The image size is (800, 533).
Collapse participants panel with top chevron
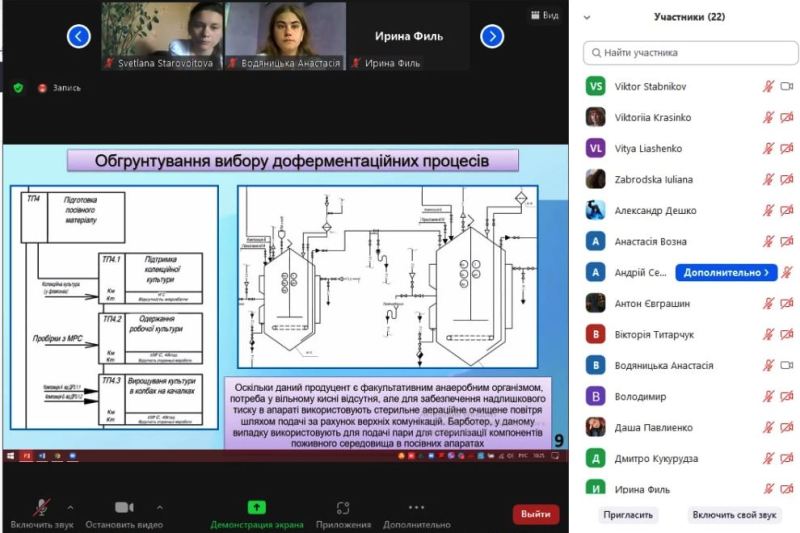(587, 17)
